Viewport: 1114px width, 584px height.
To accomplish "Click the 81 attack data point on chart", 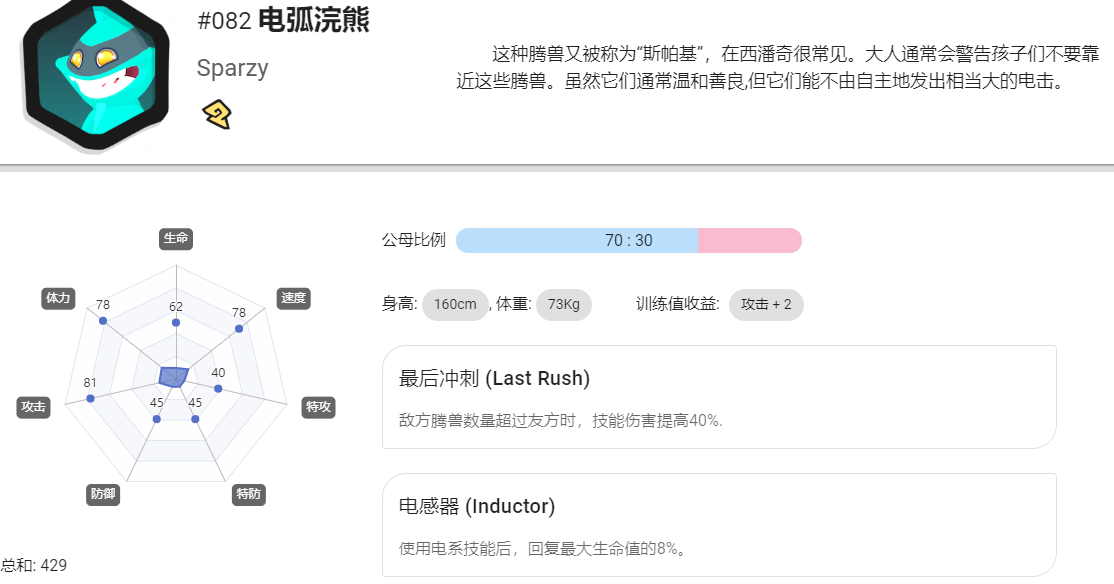I will pos(90,399).
